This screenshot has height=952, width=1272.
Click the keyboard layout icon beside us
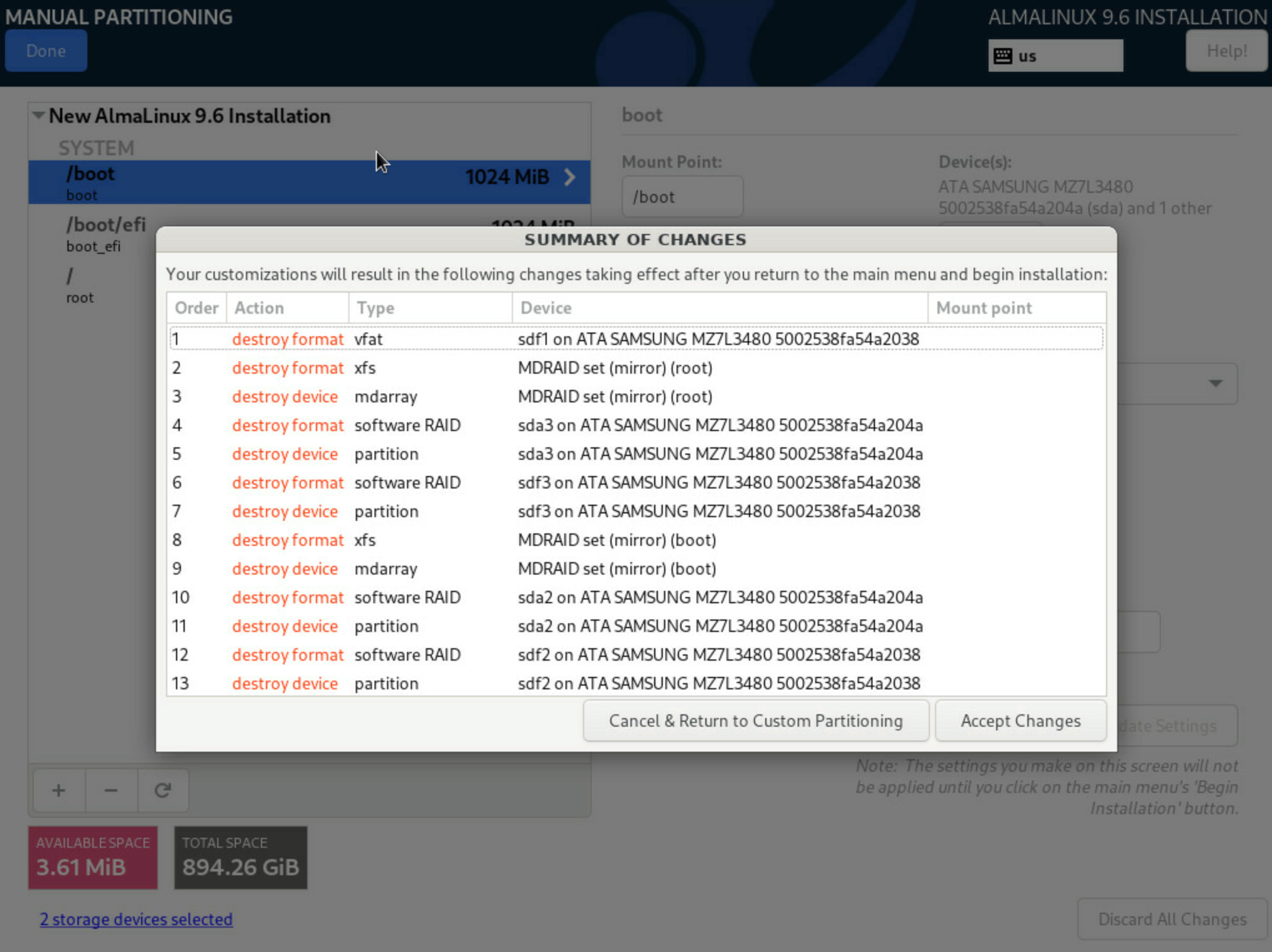point(1002,56)
